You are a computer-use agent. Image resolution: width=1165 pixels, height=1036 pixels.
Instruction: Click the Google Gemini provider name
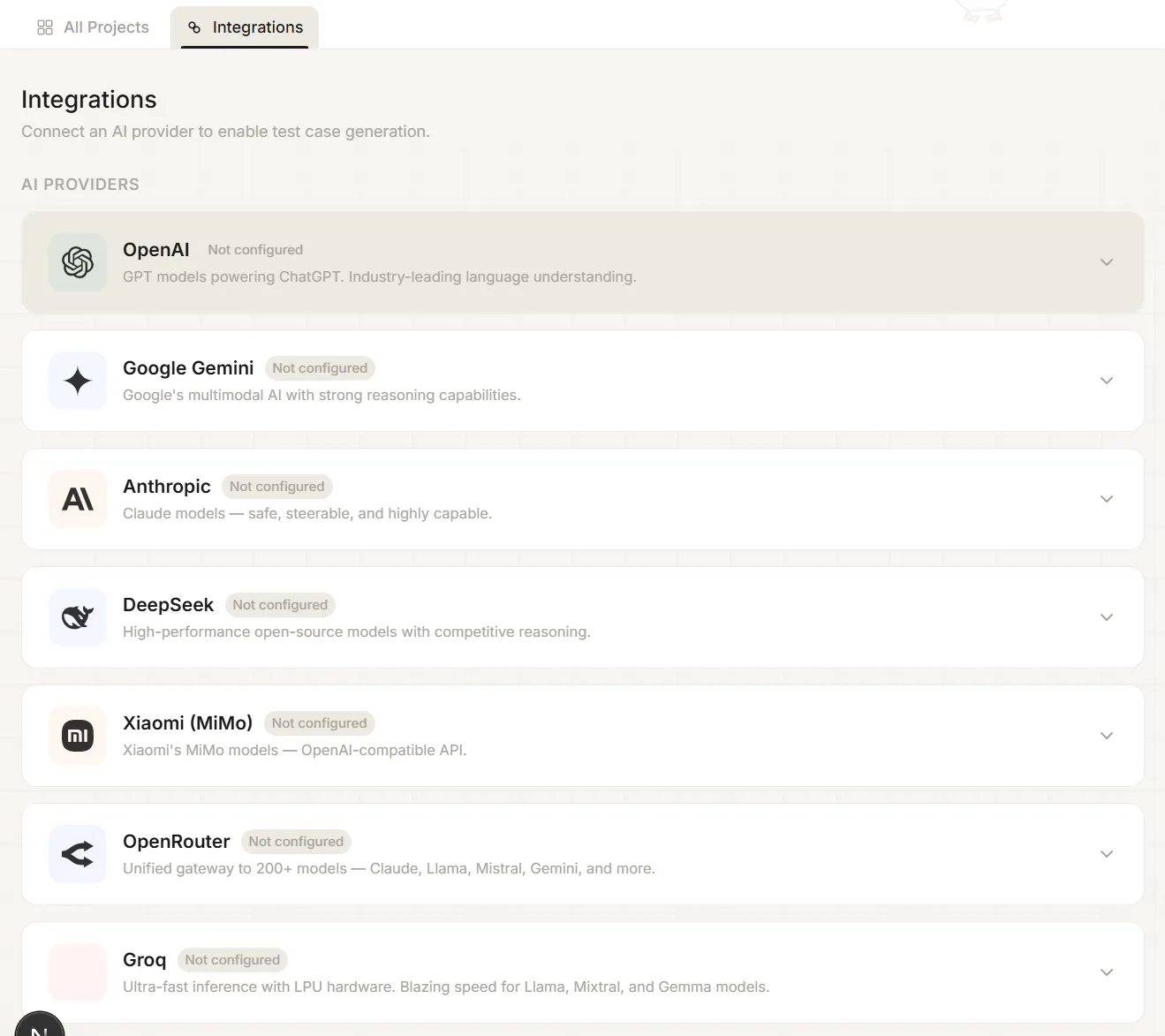coord(188,368)
